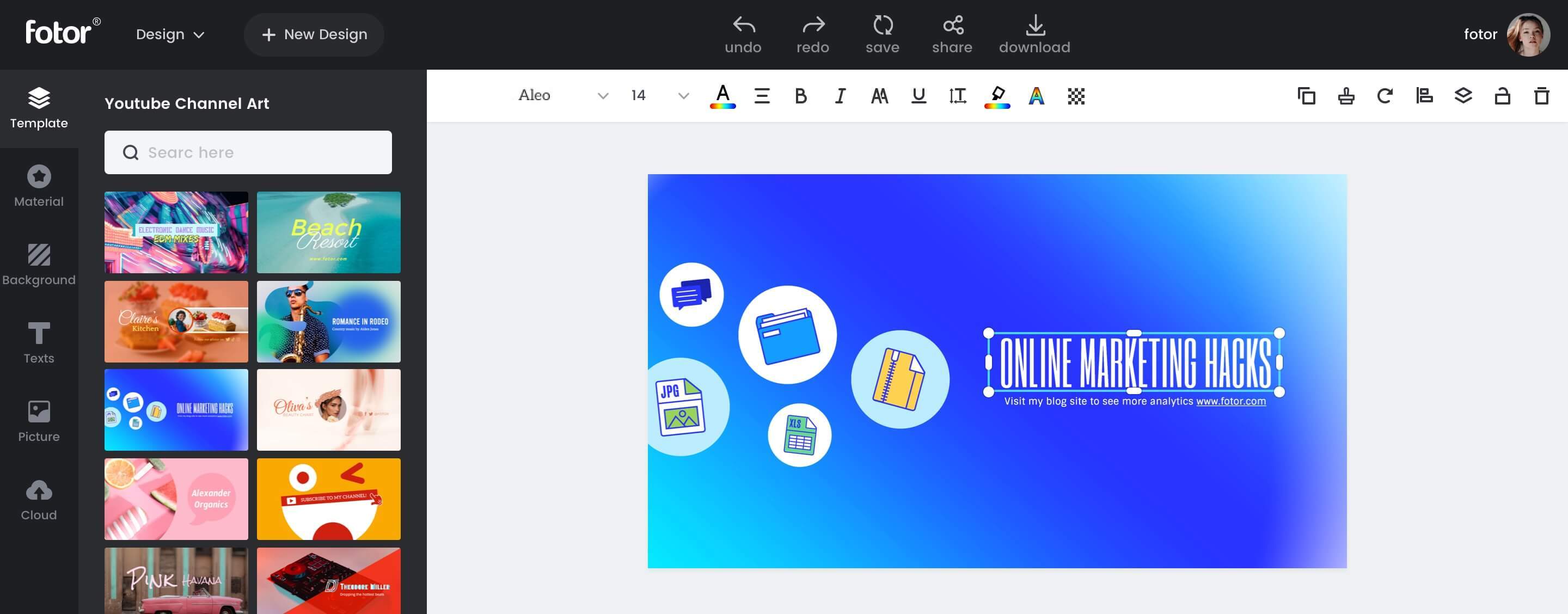Viewport: 1568px width, 614px height.
Task: Click New Design button
Action: coord(314,34)
